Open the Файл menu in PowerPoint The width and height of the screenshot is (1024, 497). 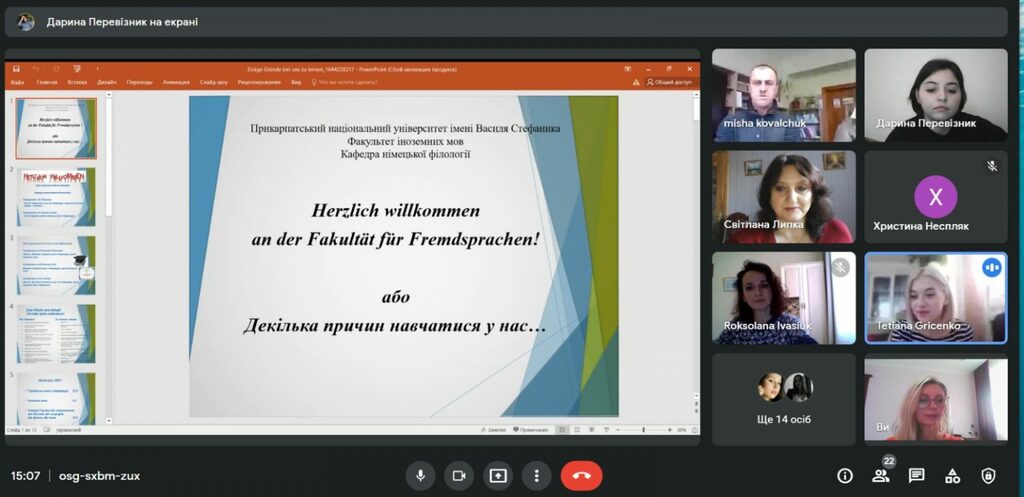click(17, 82)
